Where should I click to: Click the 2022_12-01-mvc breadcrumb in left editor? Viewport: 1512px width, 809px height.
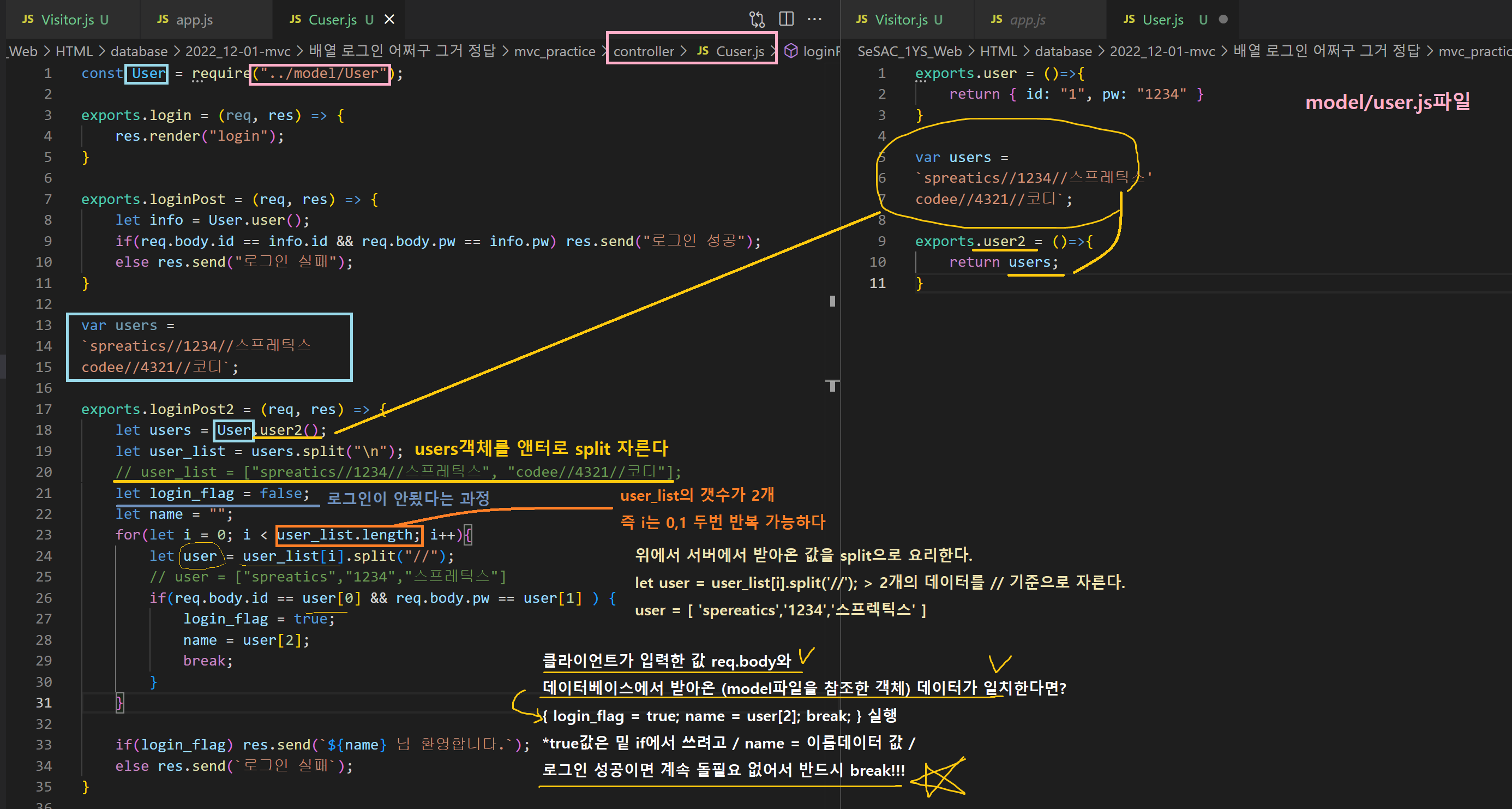(x=238, y=51)
